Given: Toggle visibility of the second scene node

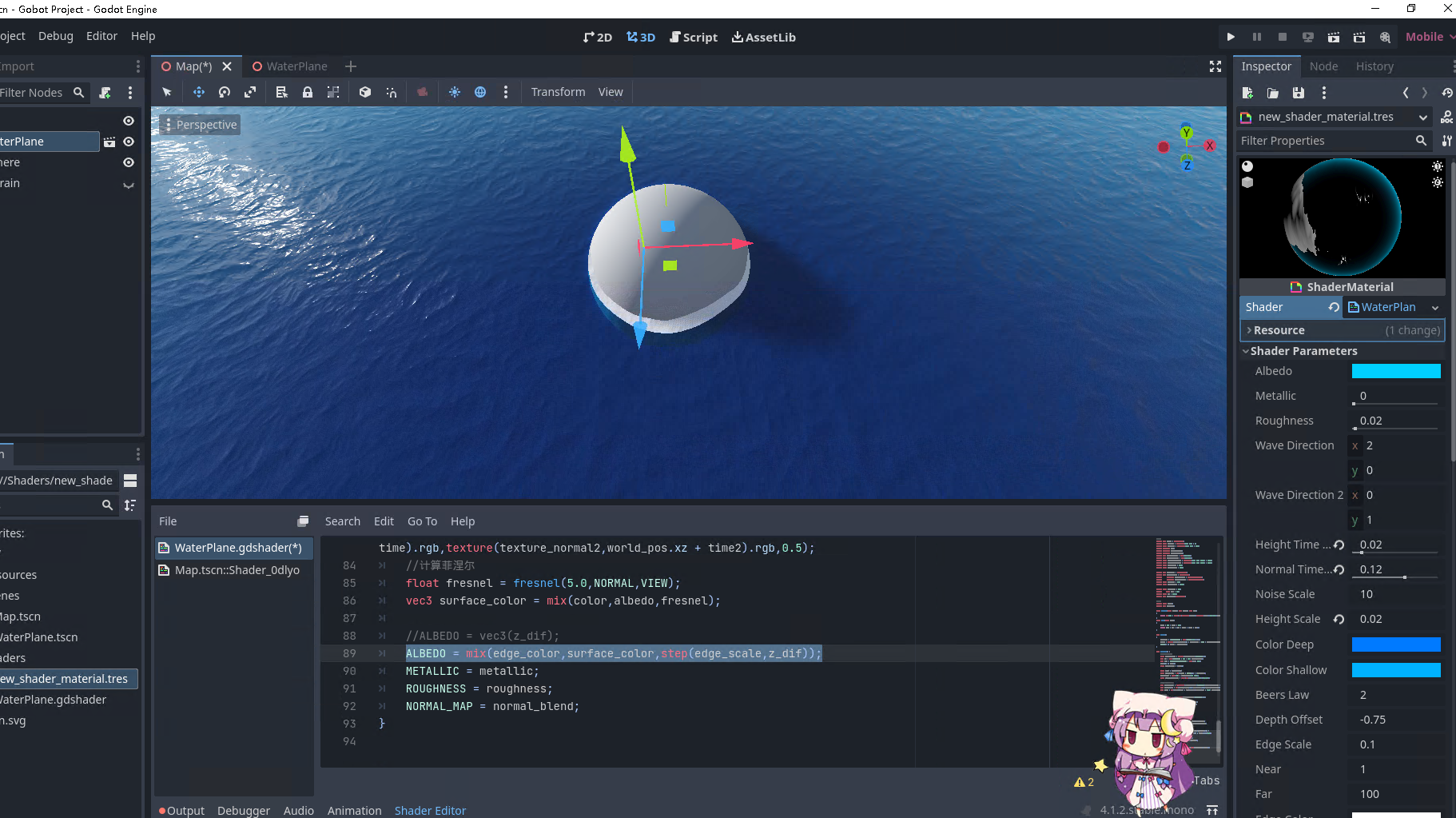Looking at the screenshot, I should [129, 162].
